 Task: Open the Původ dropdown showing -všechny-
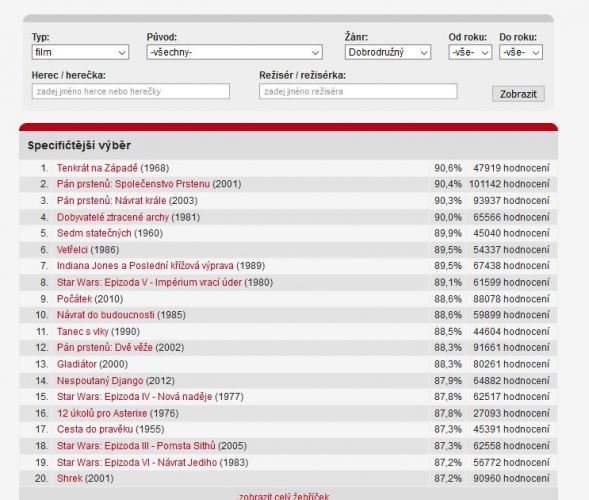[234, 52]
